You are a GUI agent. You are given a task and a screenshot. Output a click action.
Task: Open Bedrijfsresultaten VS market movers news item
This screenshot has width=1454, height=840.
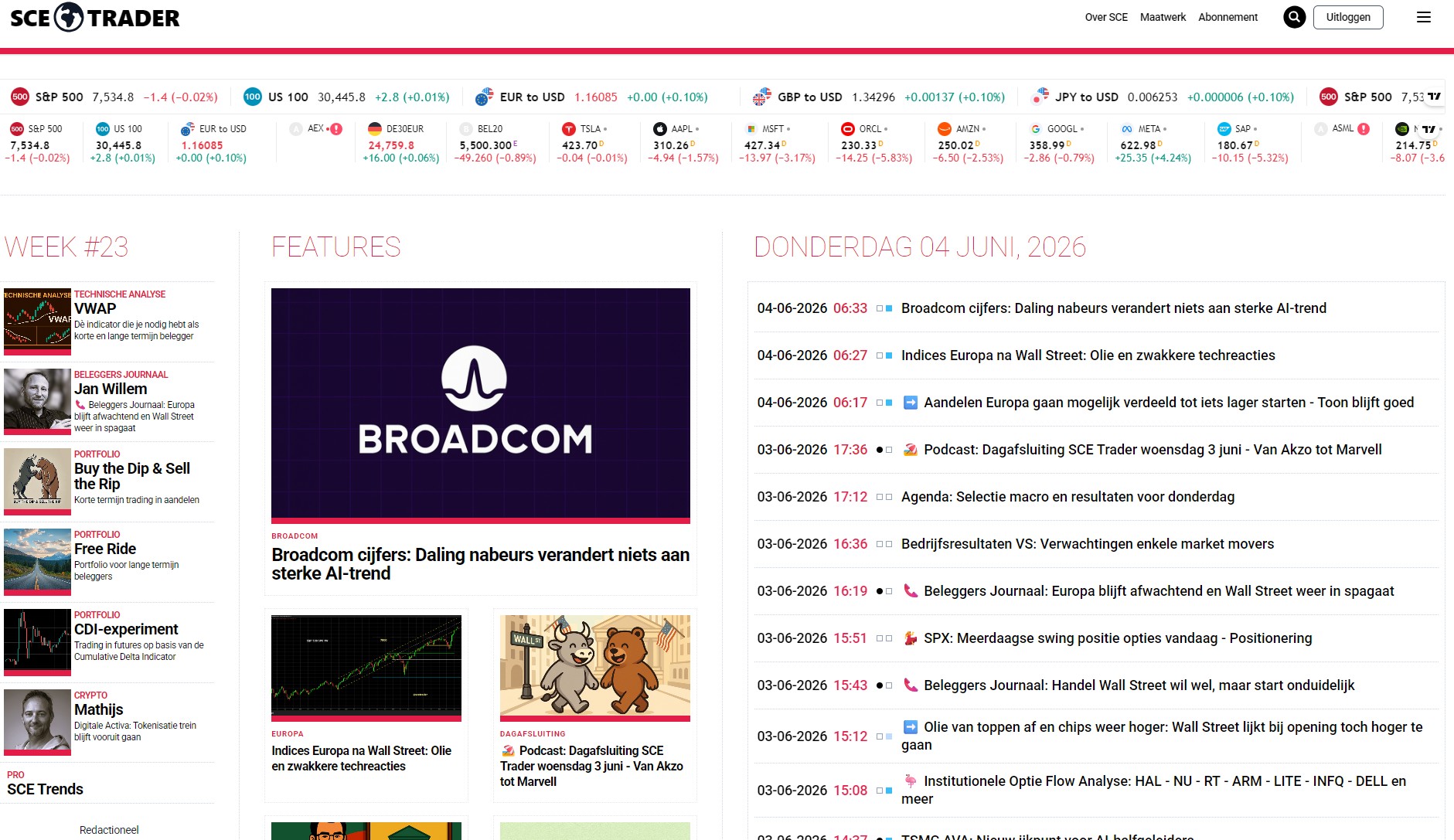(x=1087, y=544)
